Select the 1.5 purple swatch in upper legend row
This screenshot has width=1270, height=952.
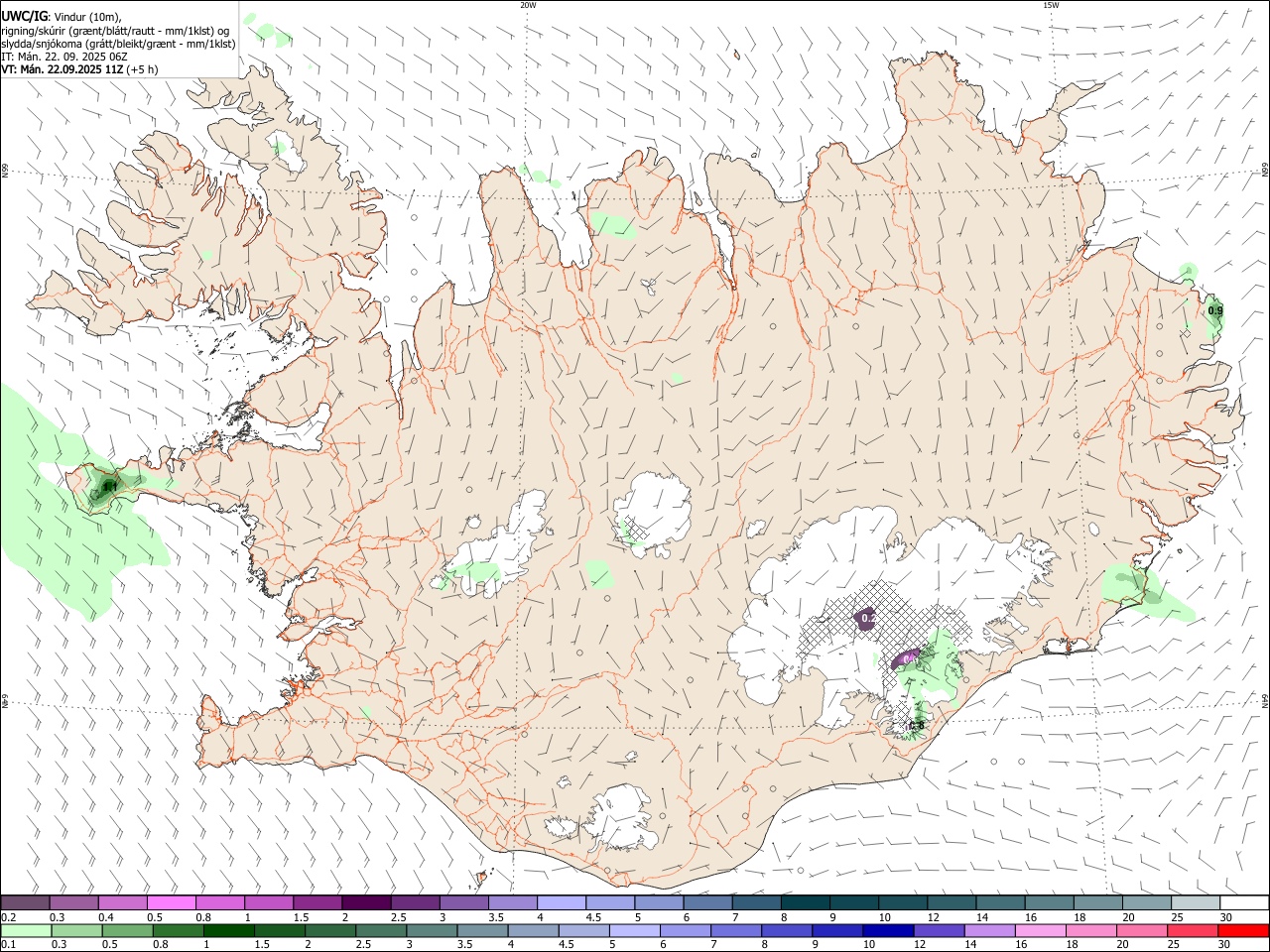pyautogui.click(x=317, y=902)
